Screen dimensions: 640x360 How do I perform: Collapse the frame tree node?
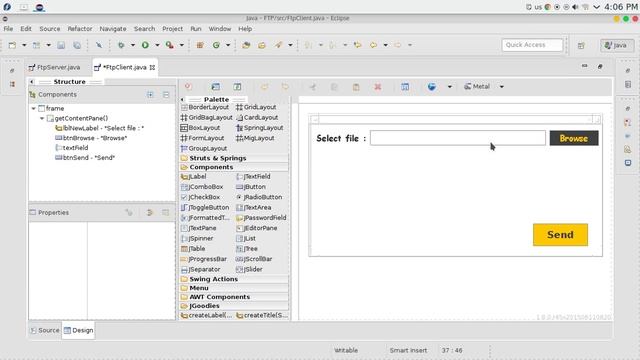[33, 108]
